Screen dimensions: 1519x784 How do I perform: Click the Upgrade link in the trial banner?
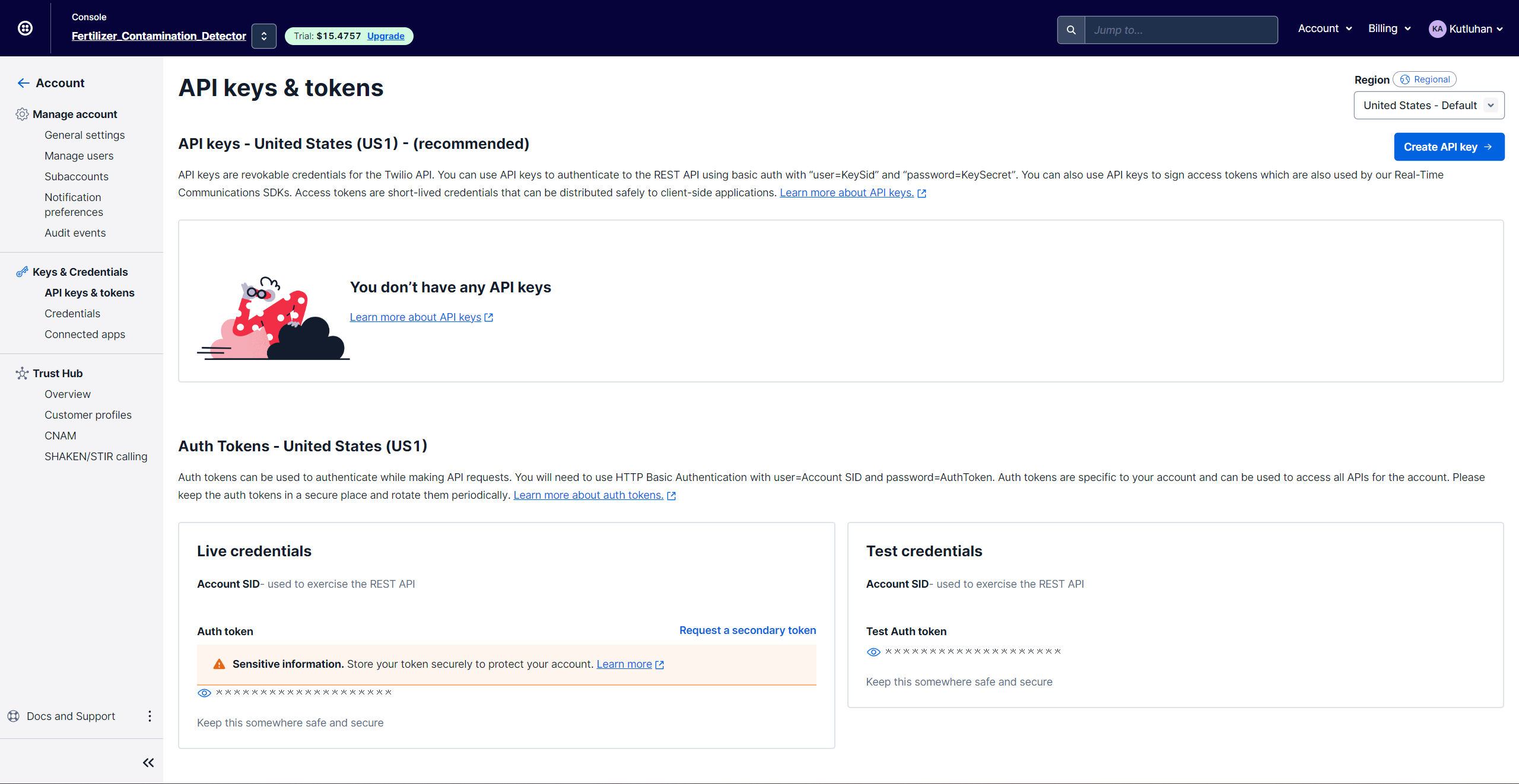[386, 36]
